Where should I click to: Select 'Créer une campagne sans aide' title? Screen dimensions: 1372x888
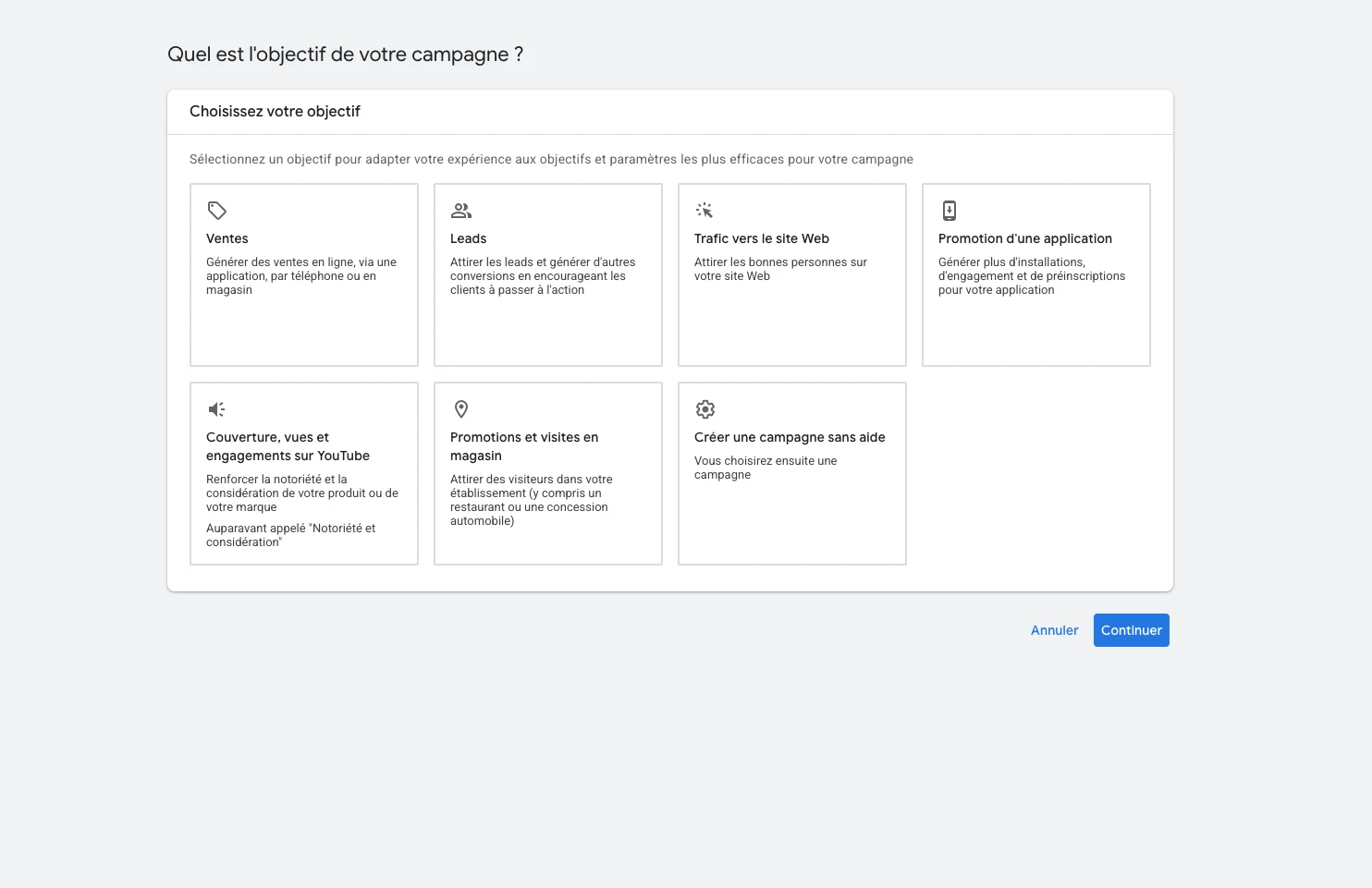[x=790, y=437]
